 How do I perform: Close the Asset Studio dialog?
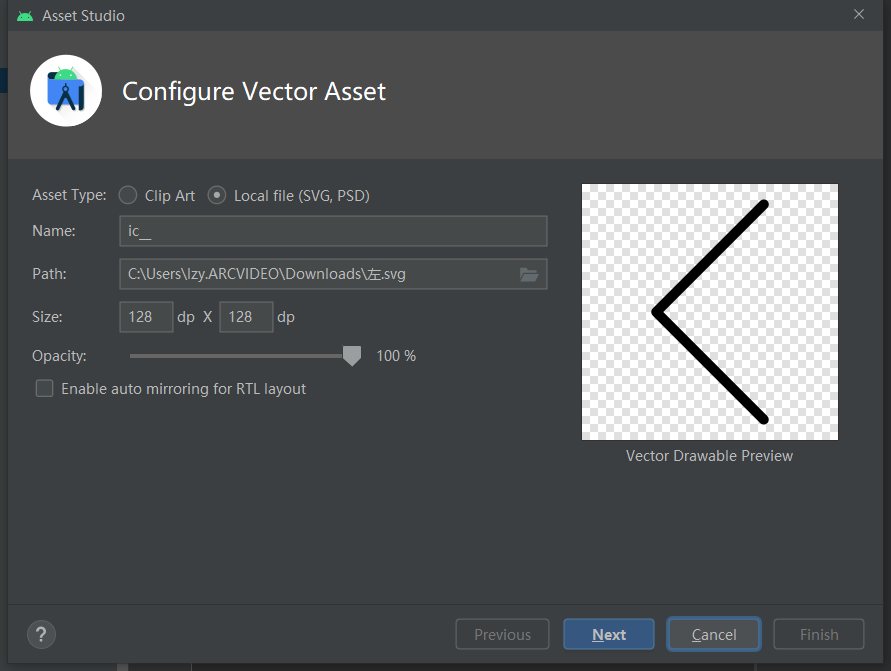[x=861, y=14]
